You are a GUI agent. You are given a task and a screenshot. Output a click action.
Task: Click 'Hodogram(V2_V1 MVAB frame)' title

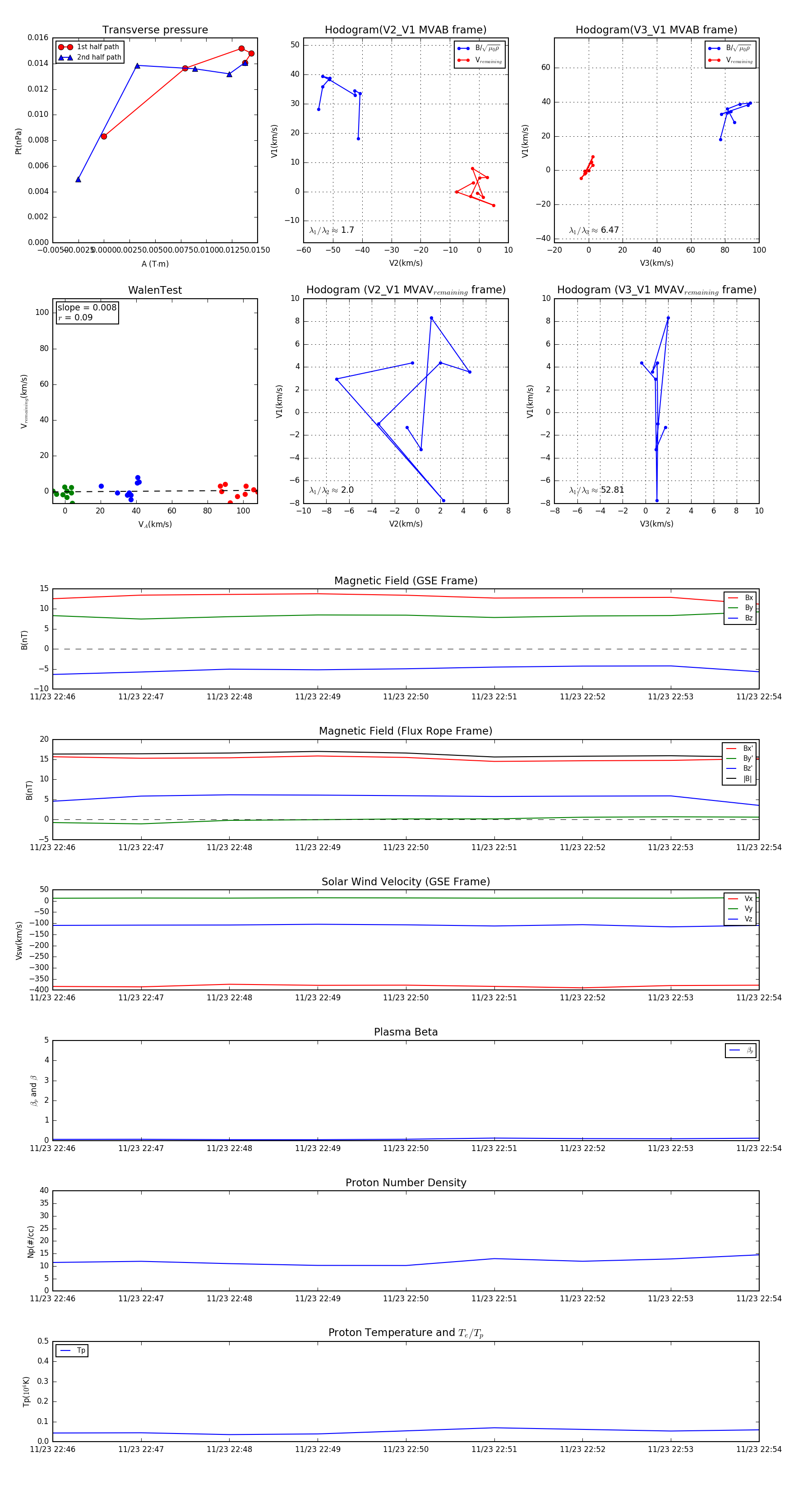(406, 30)
